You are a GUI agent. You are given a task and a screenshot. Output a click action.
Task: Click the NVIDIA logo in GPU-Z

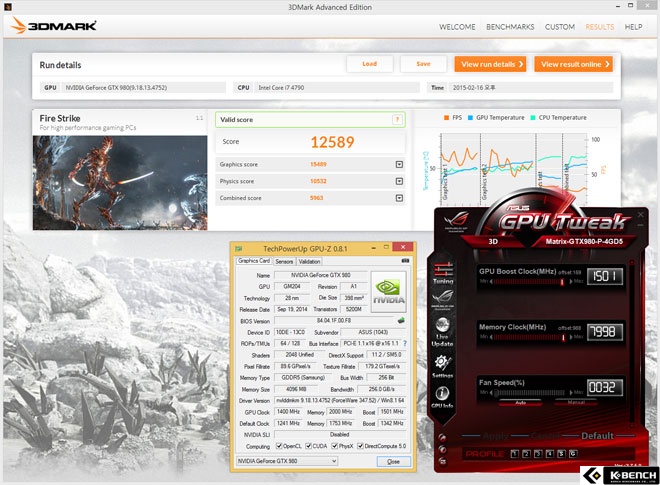click(x=389, y=291)
